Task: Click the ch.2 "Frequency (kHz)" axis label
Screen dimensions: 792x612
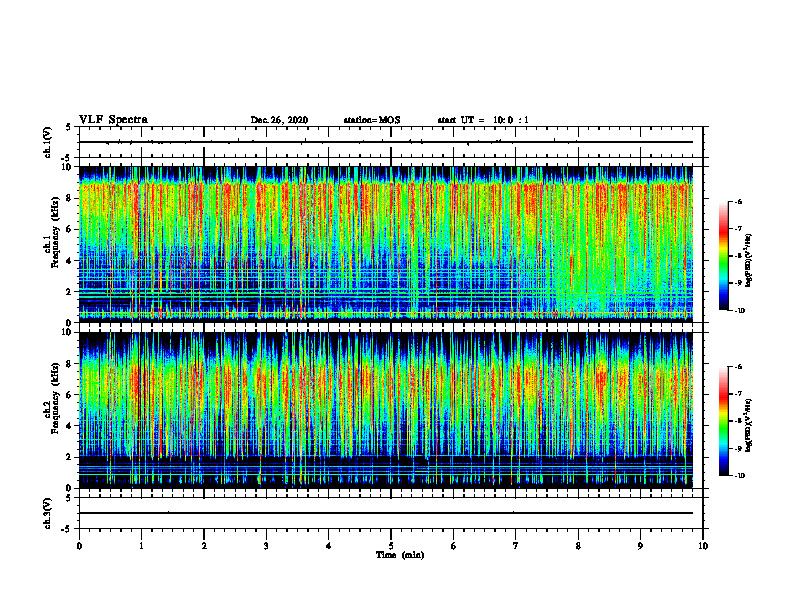Action: 55,398
